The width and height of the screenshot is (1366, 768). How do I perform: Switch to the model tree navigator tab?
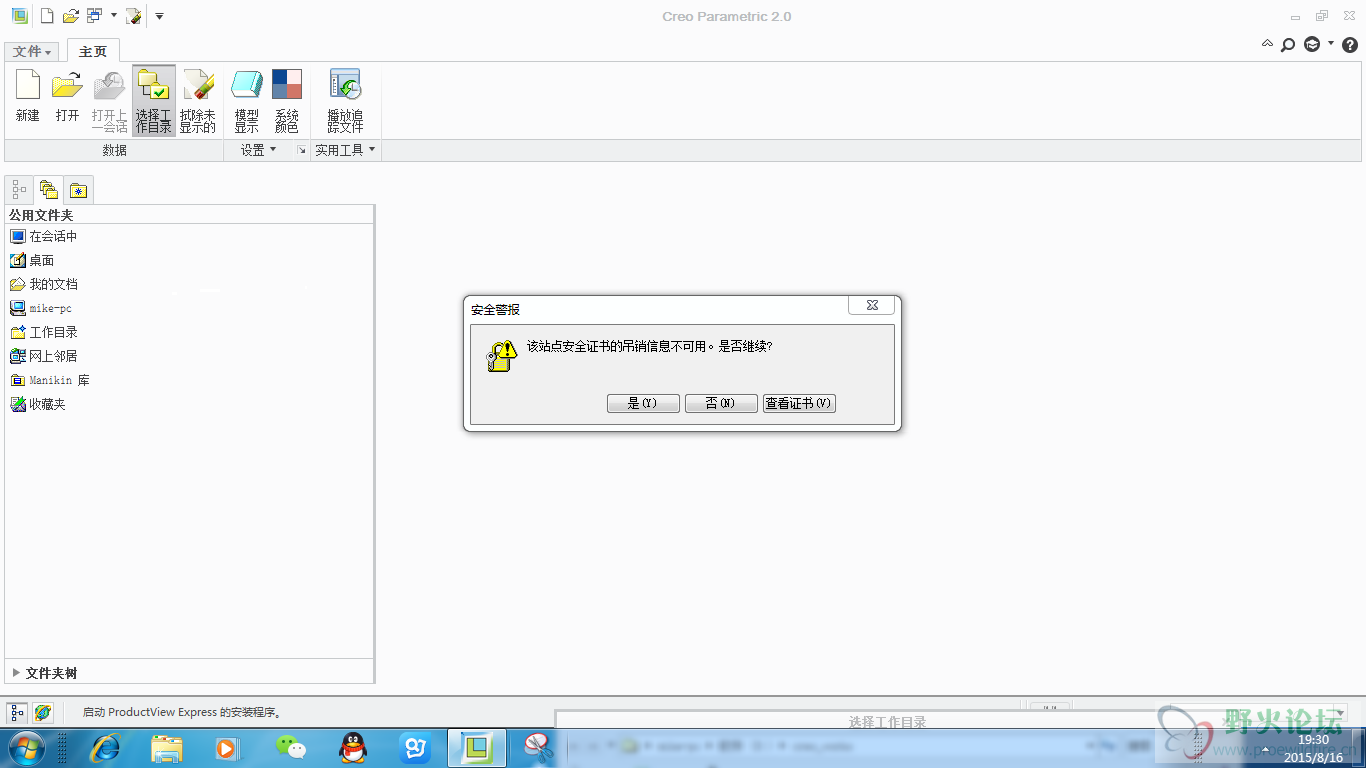[x=19, y=189]
